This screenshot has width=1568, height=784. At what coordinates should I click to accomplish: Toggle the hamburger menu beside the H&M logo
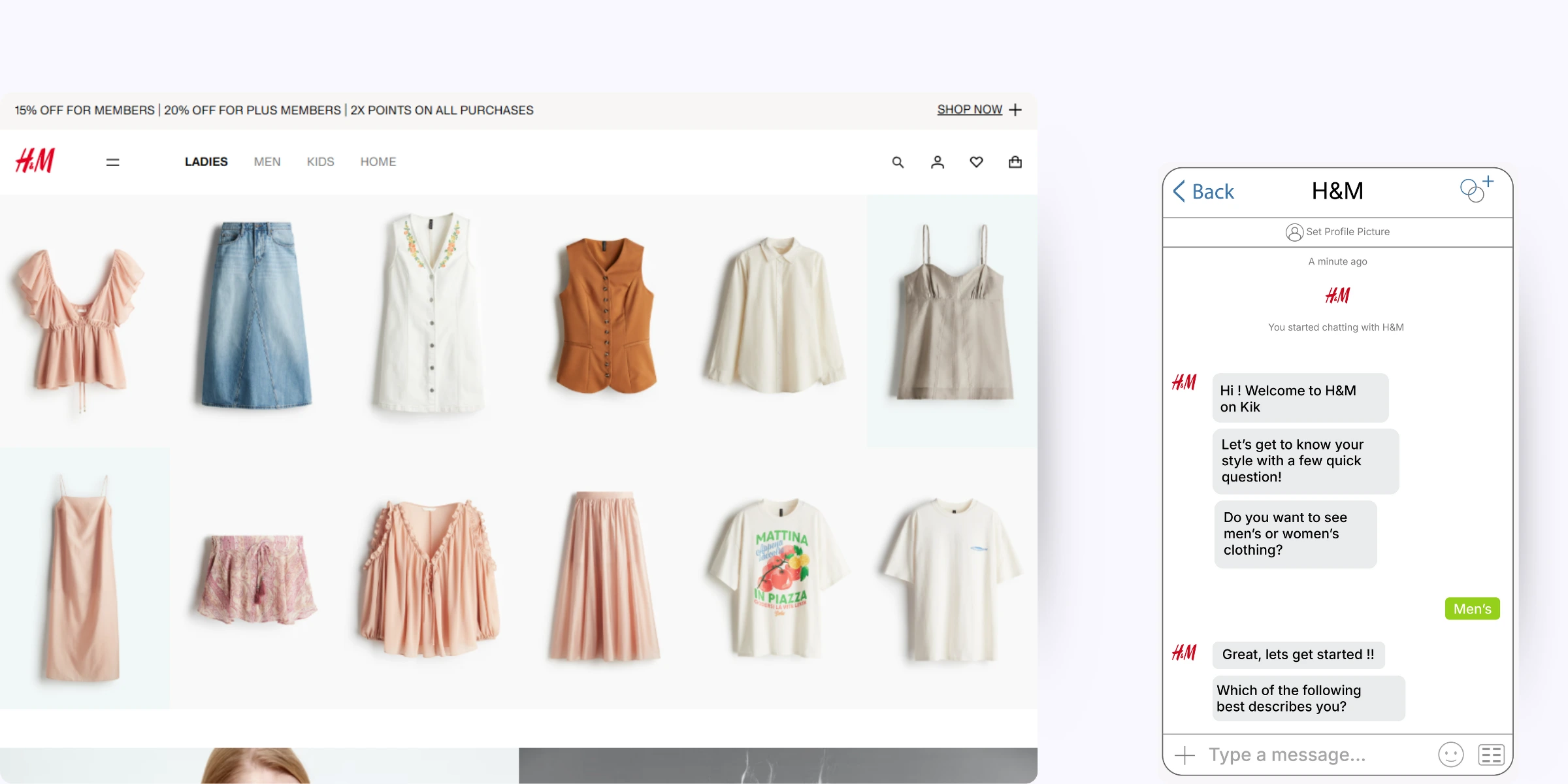[x=112, y=161]
